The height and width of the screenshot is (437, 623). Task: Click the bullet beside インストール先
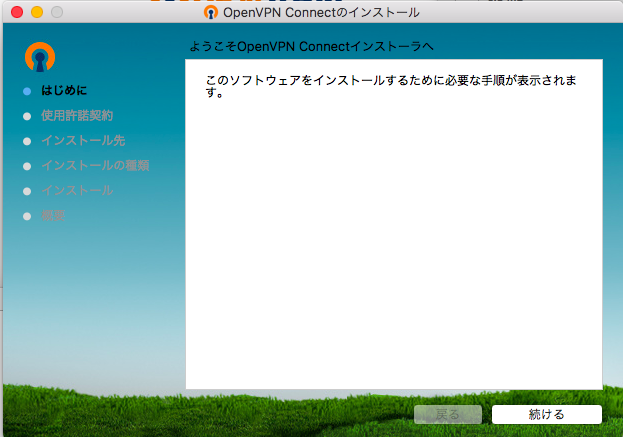27,141
